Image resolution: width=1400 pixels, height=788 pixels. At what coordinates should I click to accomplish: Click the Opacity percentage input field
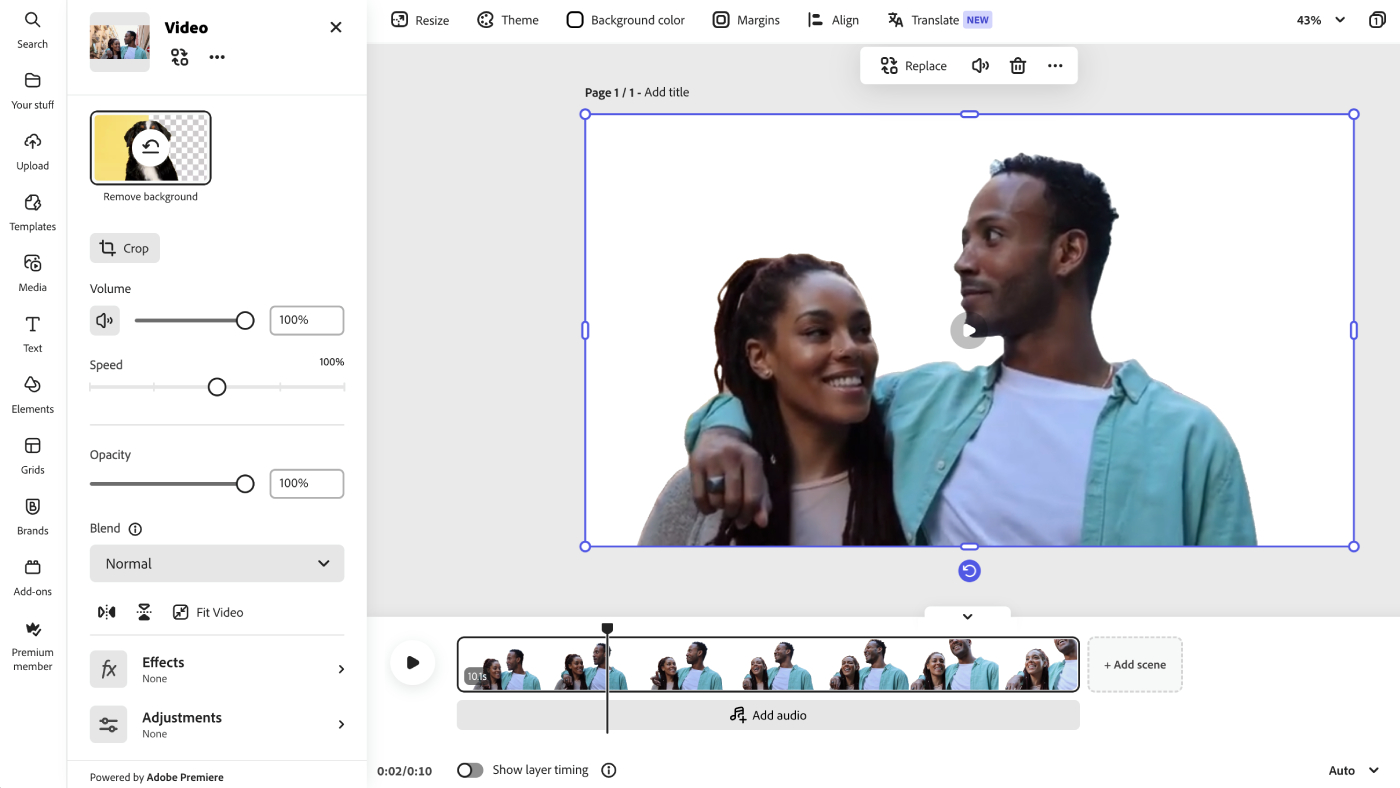click(307, 483)
